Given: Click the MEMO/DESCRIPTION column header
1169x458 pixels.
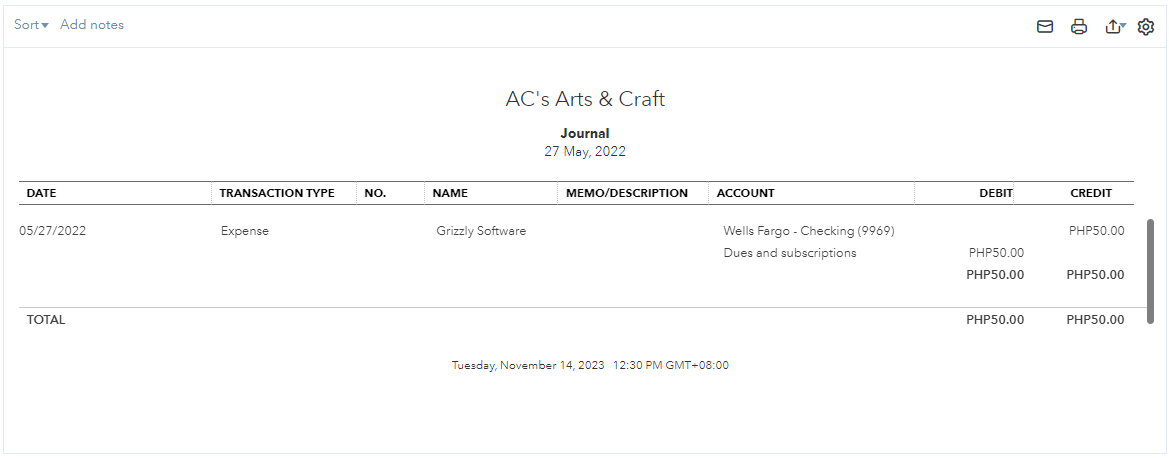Looking at the screenshot, I should click(x=627, y=193).
